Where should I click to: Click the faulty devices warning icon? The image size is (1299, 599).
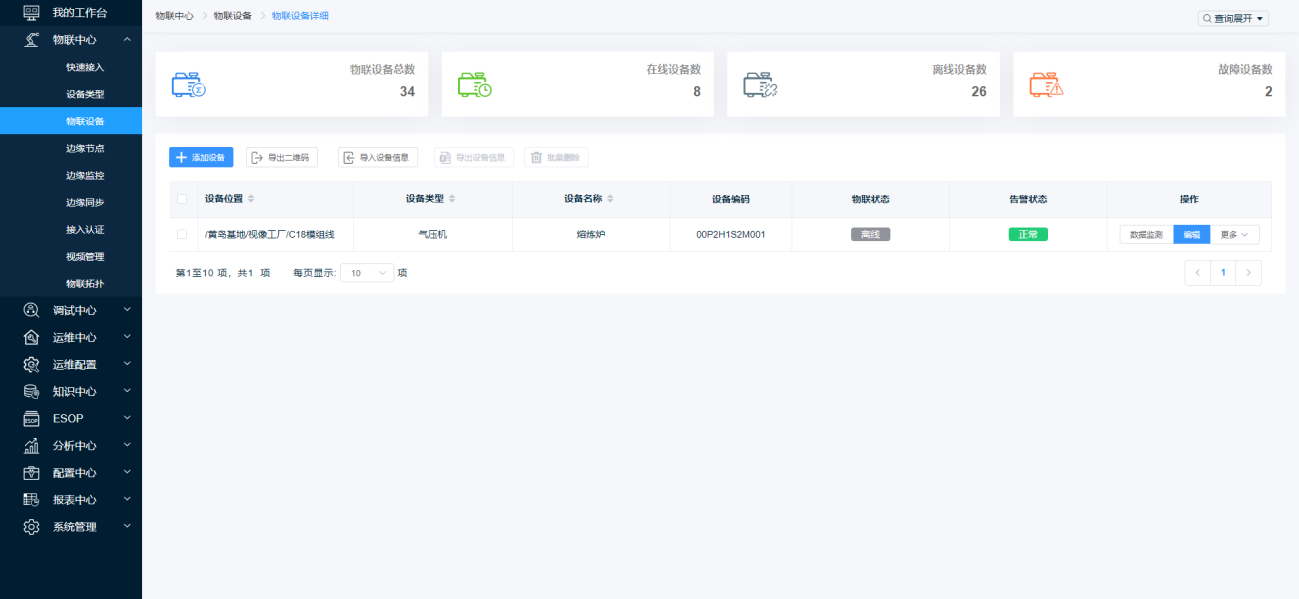click(x=1046, y=85)
